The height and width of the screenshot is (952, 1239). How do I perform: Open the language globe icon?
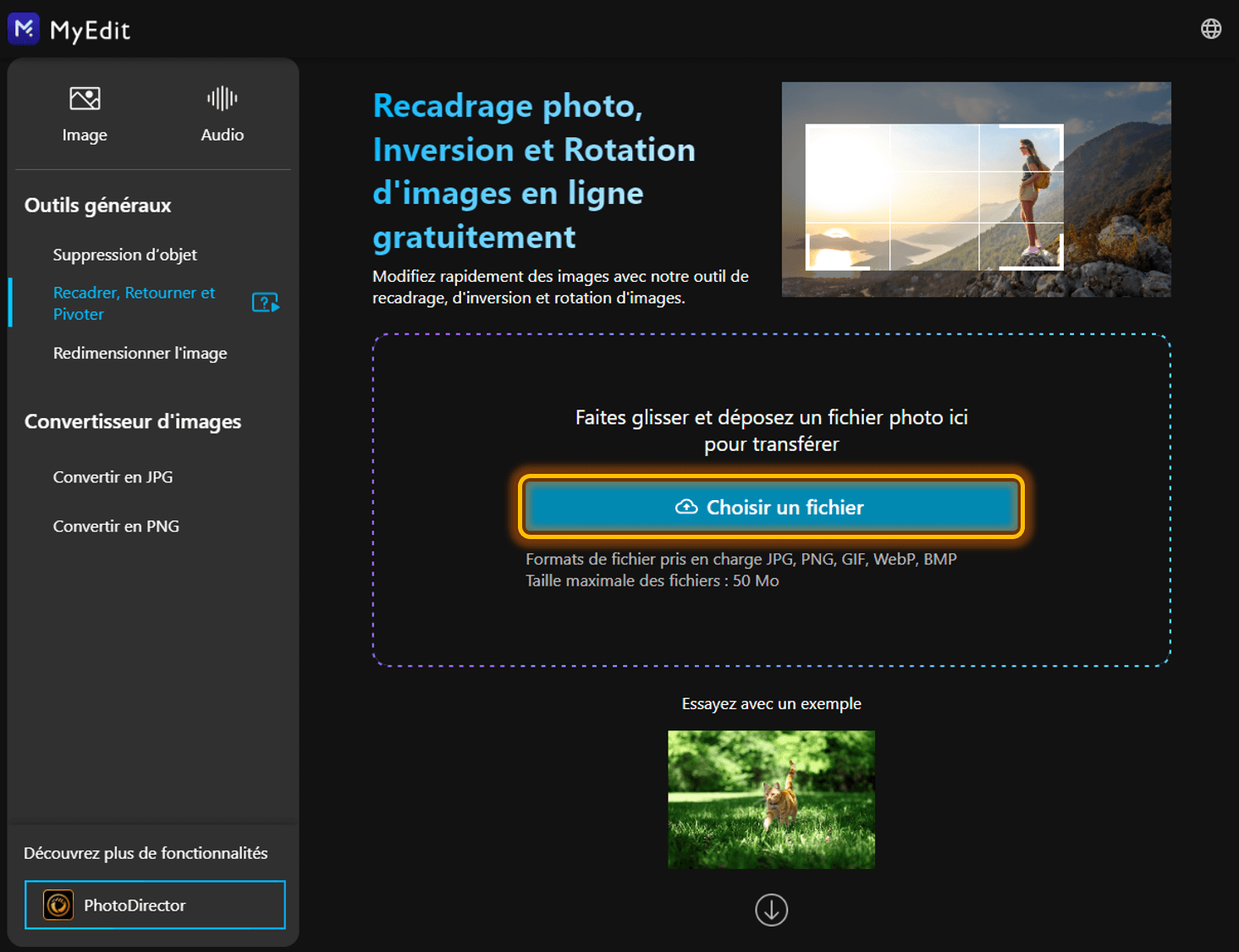click(1211, 29)
